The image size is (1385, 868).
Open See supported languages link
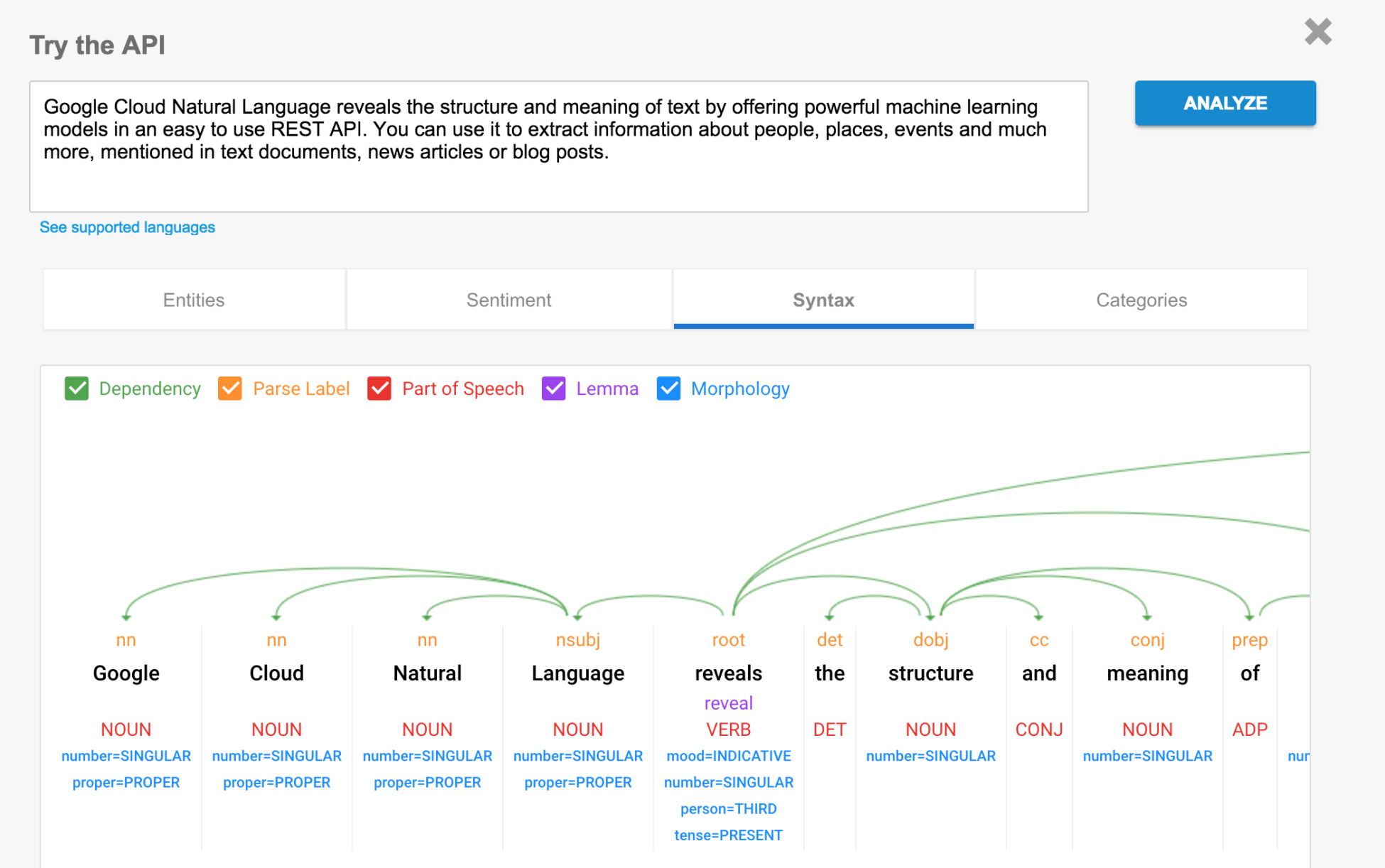click(127, 227)
